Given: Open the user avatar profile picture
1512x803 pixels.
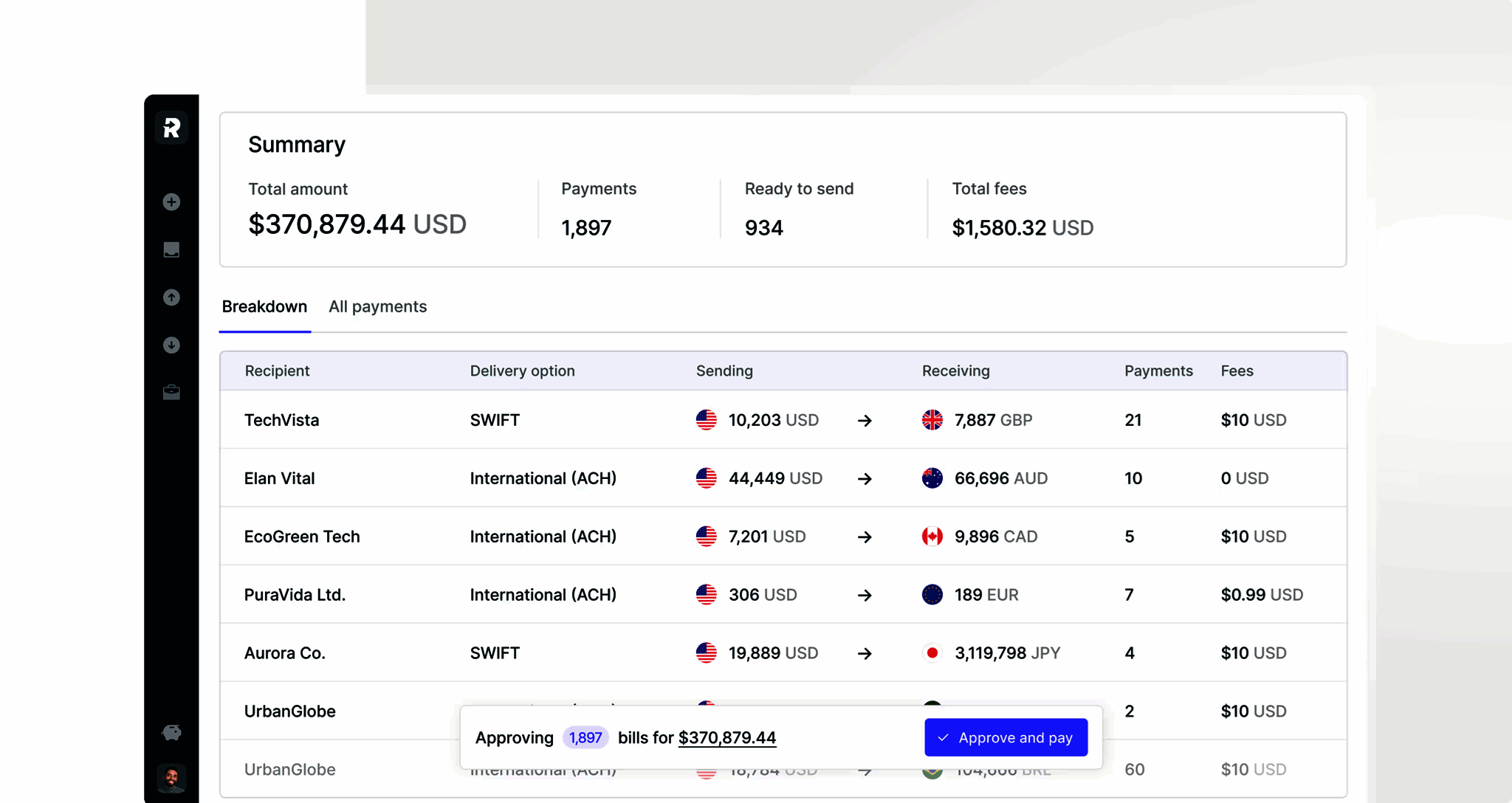Looking at the screenshot, I should point(171,778).
